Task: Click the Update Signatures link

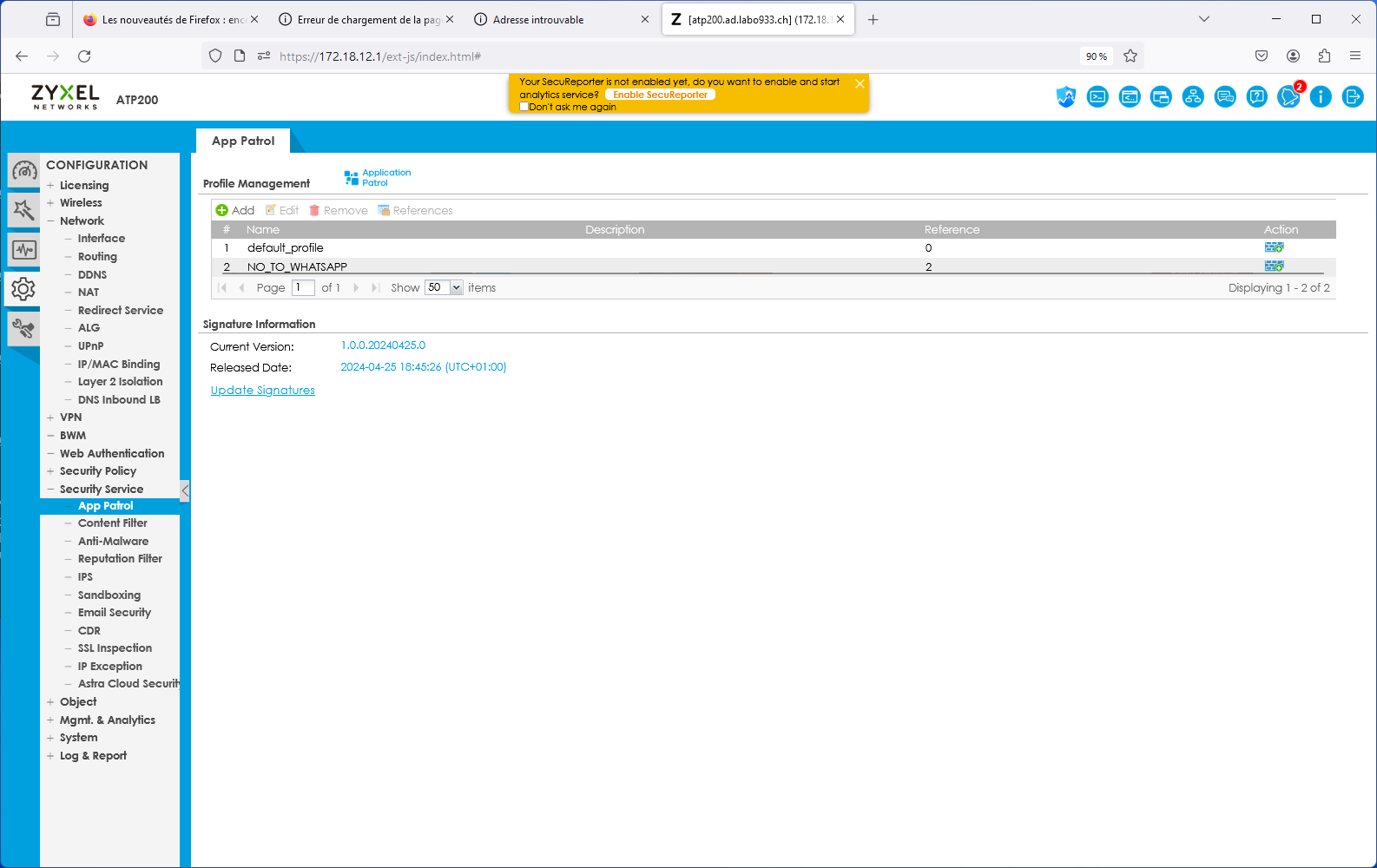Action: (263, 391)
